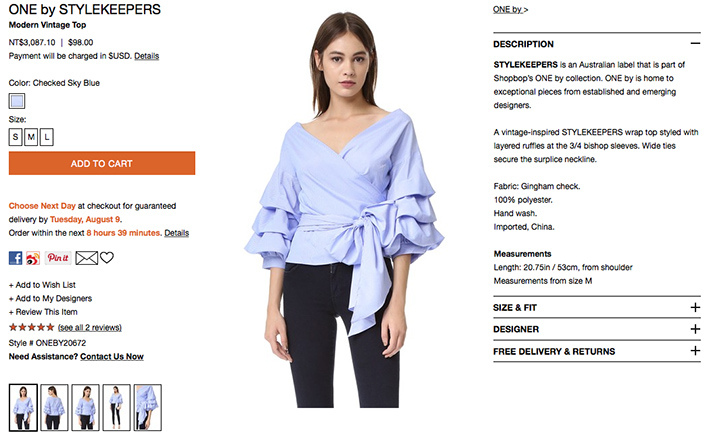The height and width of the screenshot is (433, 709).
Task: Click the five-star rating icons
Action: tap(32, 327)
